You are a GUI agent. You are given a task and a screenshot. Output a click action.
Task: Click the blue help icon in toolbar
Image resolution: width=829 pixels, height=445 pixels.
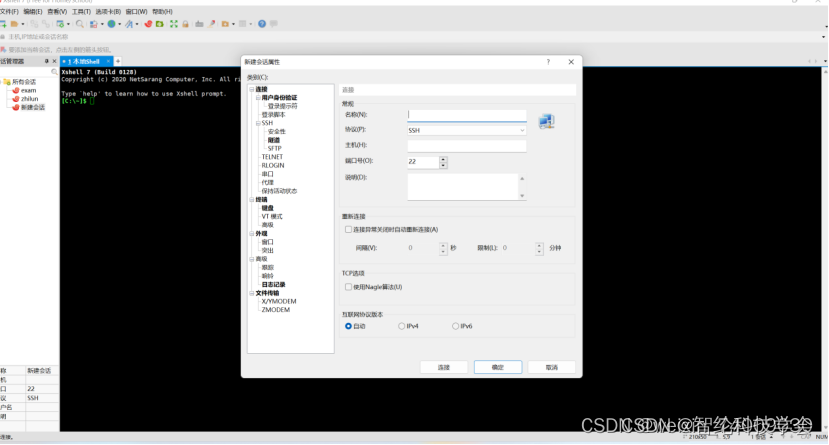(x=262, y=23)
